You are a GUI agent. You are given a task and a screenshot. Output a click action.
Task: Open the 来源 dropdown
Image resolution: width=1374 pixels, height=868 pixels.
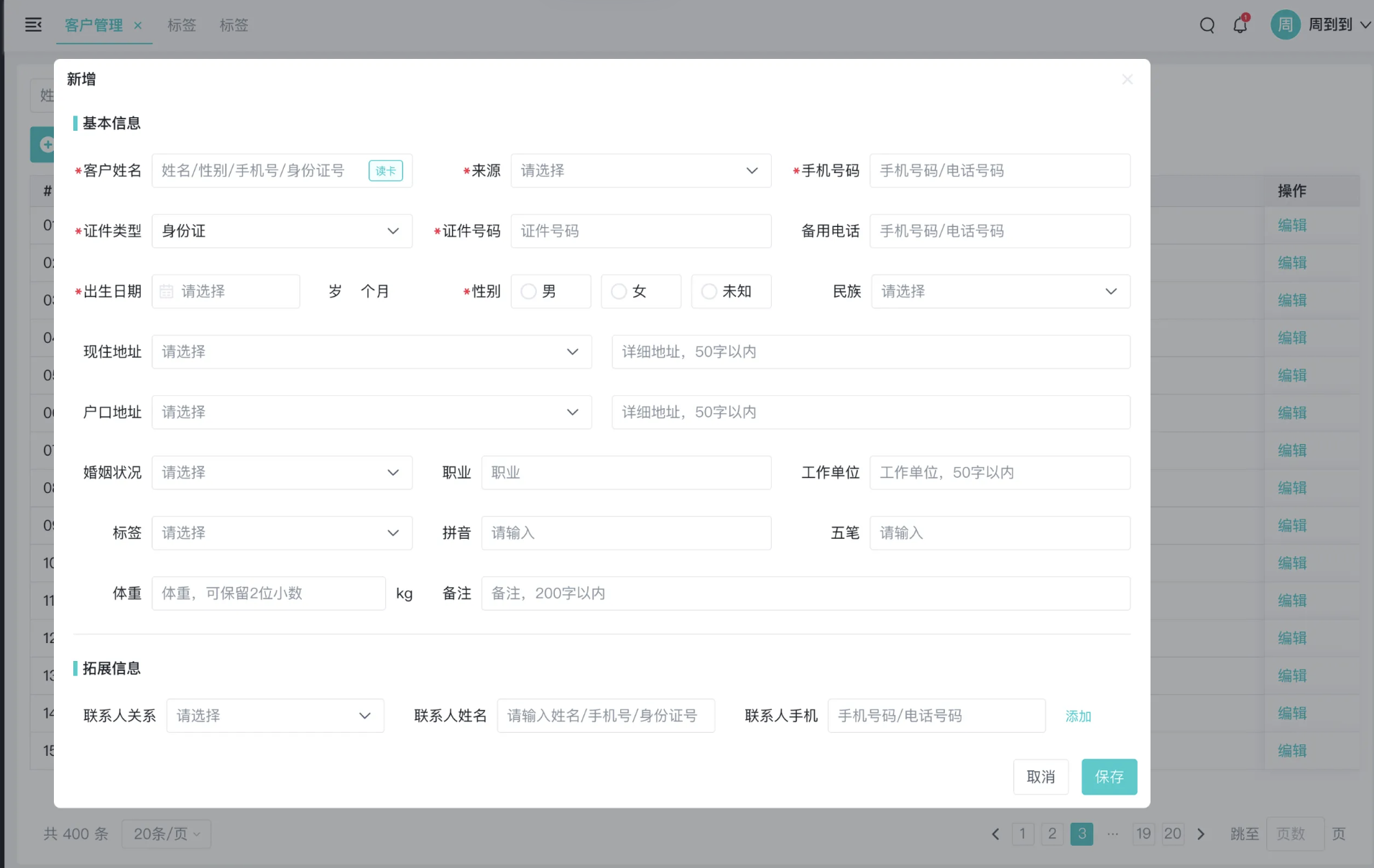pyautogui.click(x=641, y=170)
